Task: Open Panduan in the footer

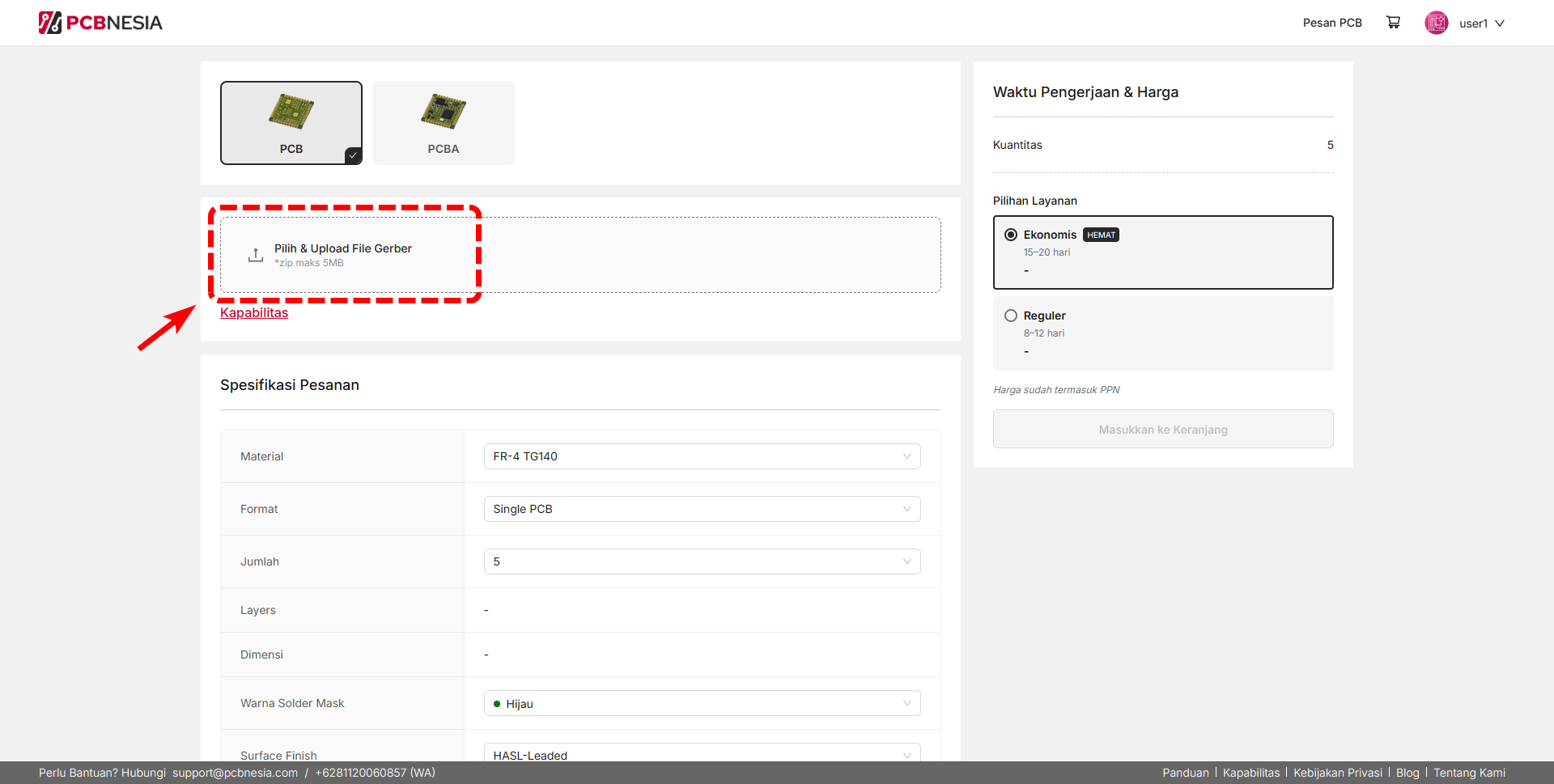Action: (x=1186, y=773)
